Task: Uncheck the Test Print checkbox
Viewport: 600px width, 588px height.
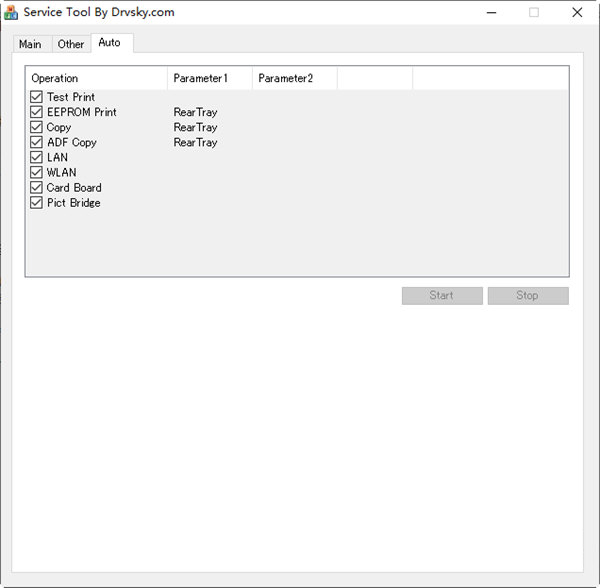Action: point(37,97)
